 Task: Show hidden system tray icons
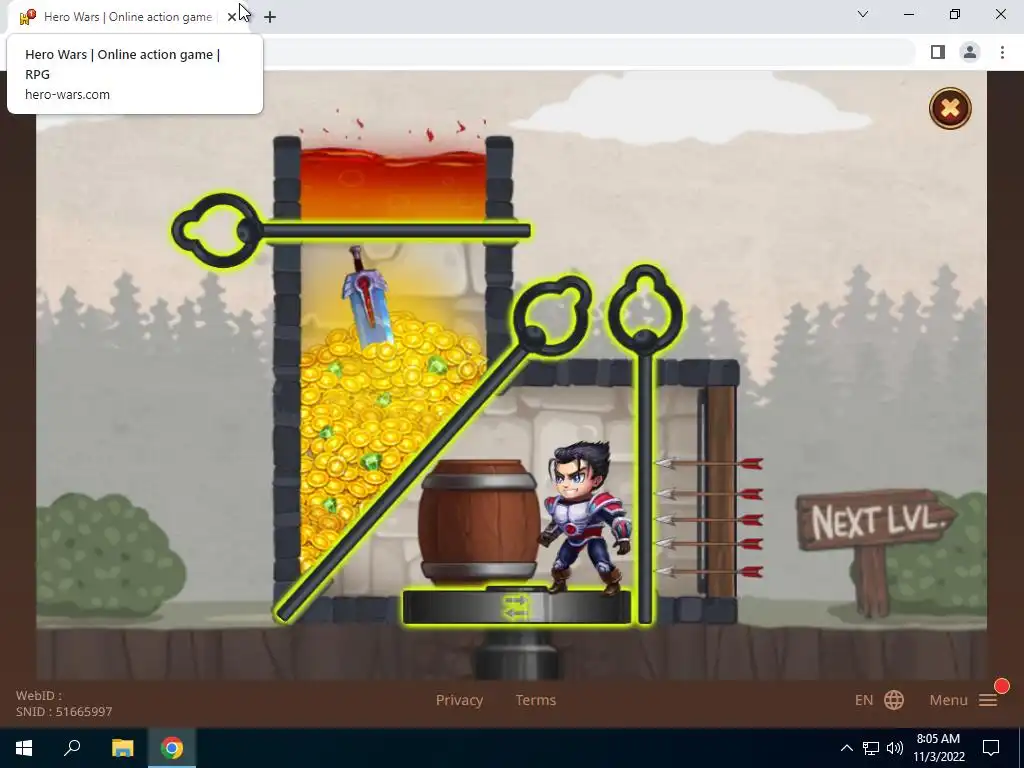click(846, 748)
